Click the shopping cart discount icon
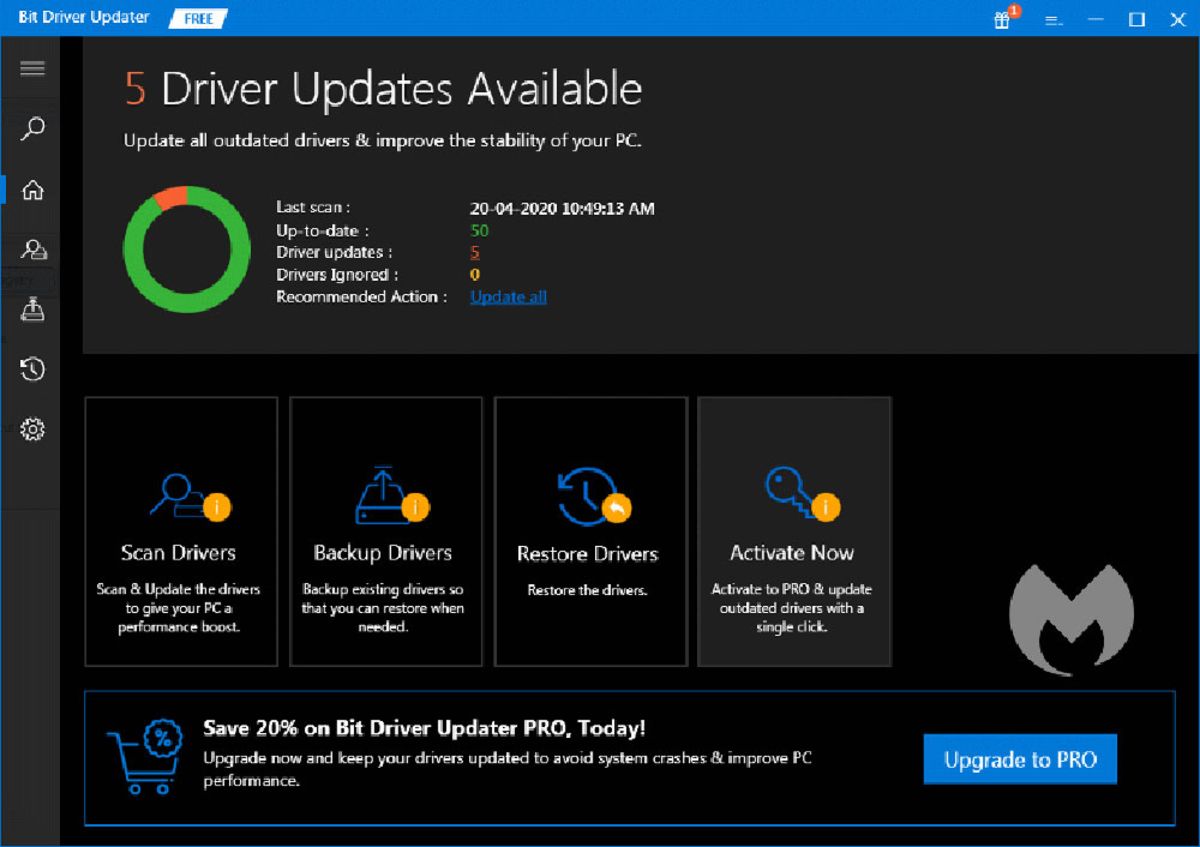 coord(144,758)
